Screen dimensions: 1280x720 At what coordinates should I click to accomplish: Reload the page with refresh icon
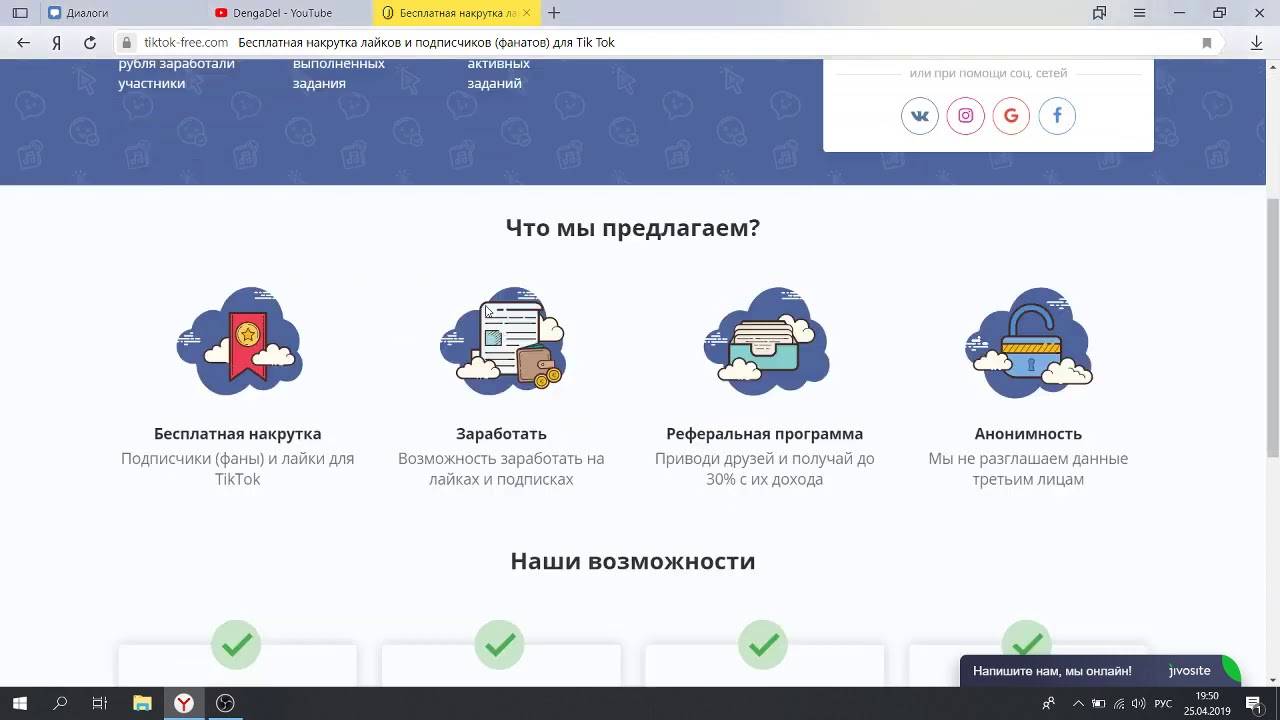(x=90, y=43)
